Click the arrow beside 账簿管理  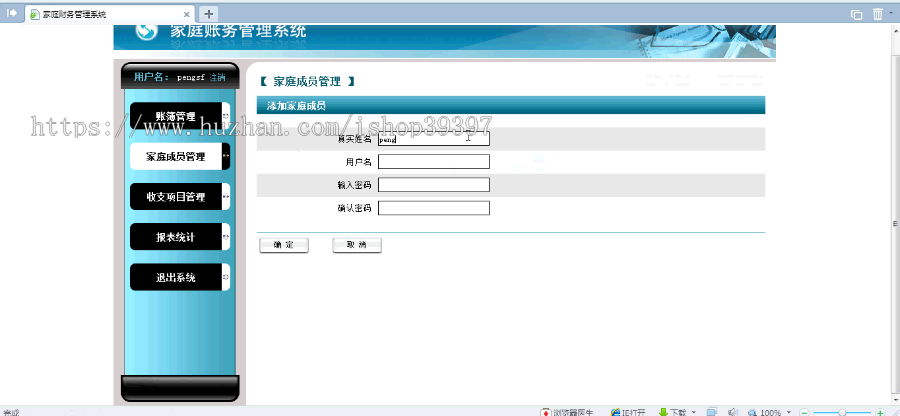tap(226, 116)
